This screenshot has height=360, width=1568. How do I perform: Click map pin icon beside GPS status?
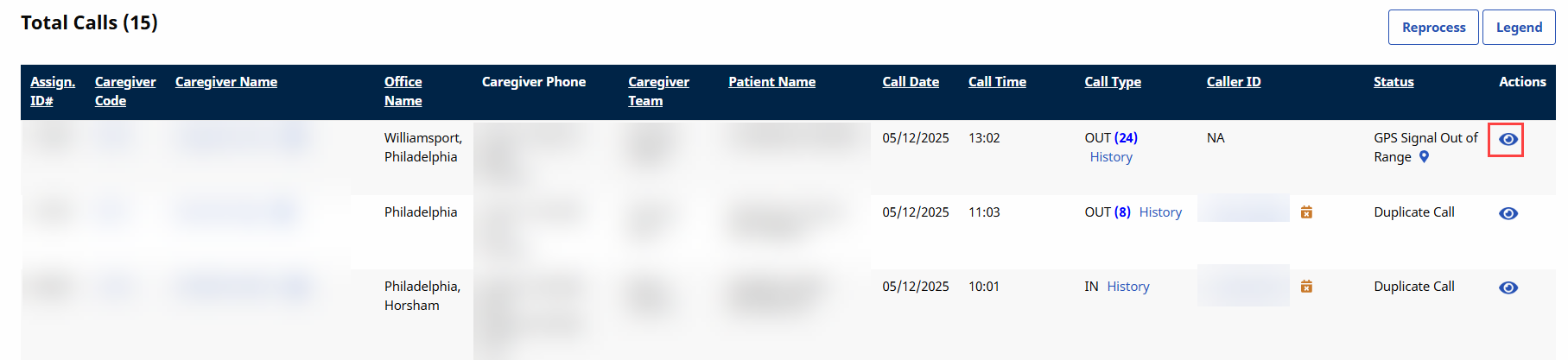pyautogui.click(x=1424, y=157)
